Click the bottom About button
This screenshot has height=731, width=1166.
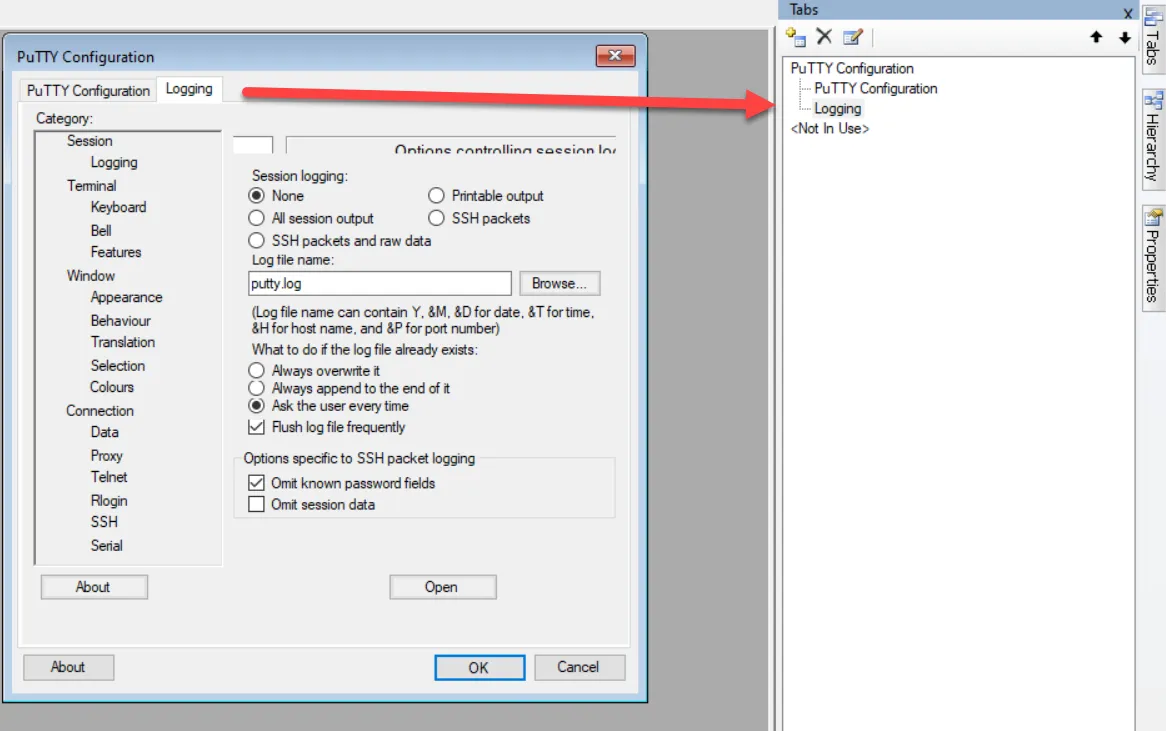[x=68, y=667]
